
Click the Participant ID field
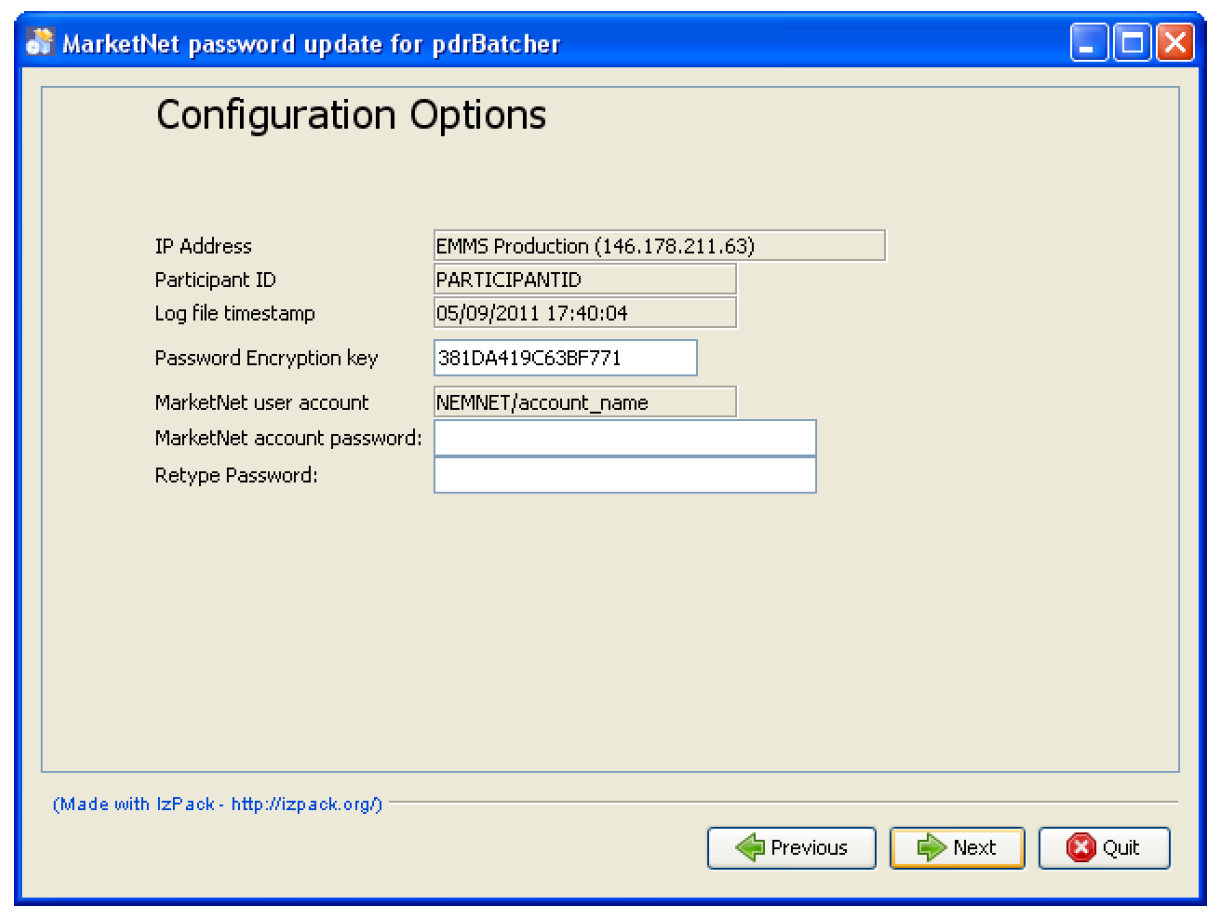tap(585, 279)
